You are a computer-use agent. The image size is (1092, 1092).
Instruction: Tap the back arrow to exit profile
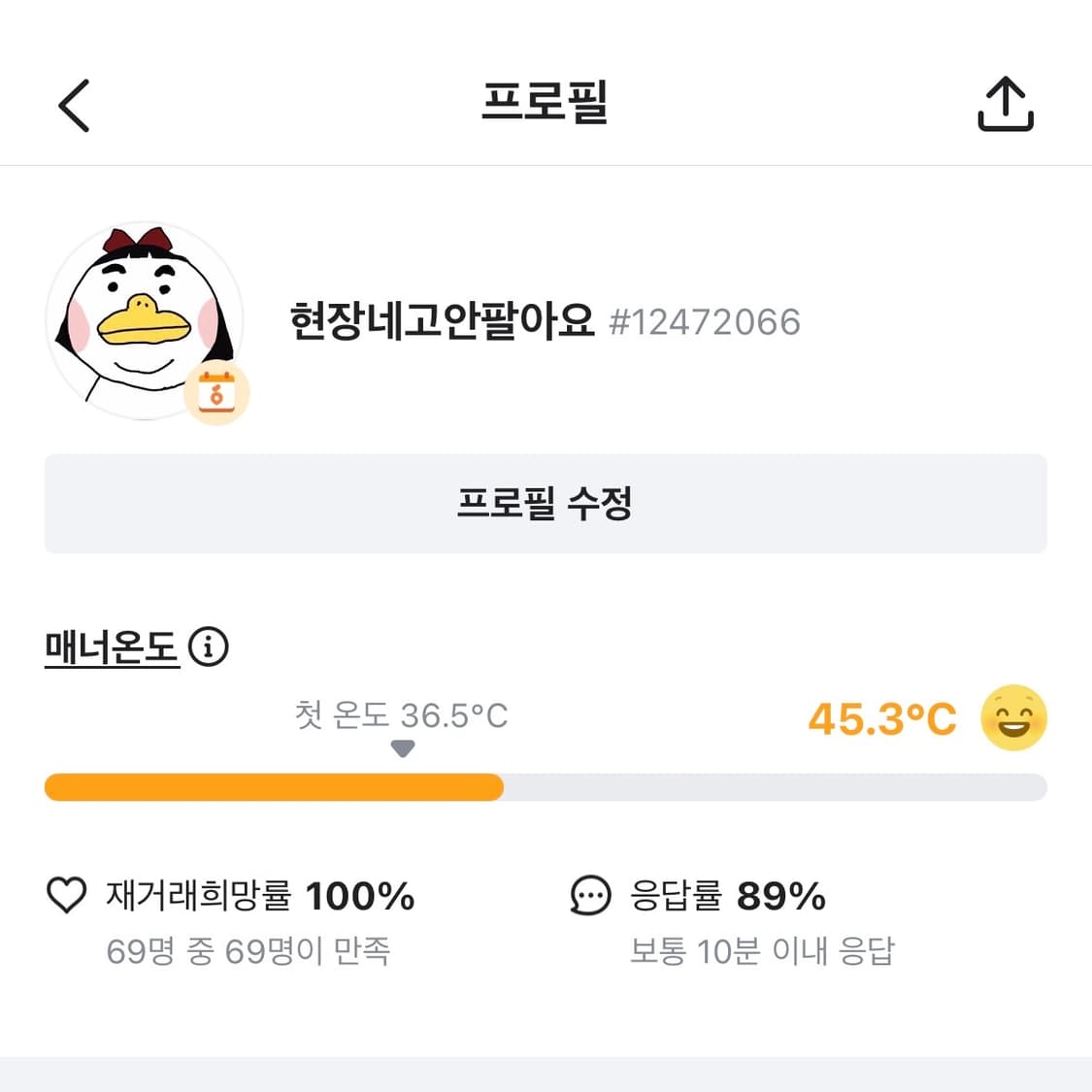(73, 104)
